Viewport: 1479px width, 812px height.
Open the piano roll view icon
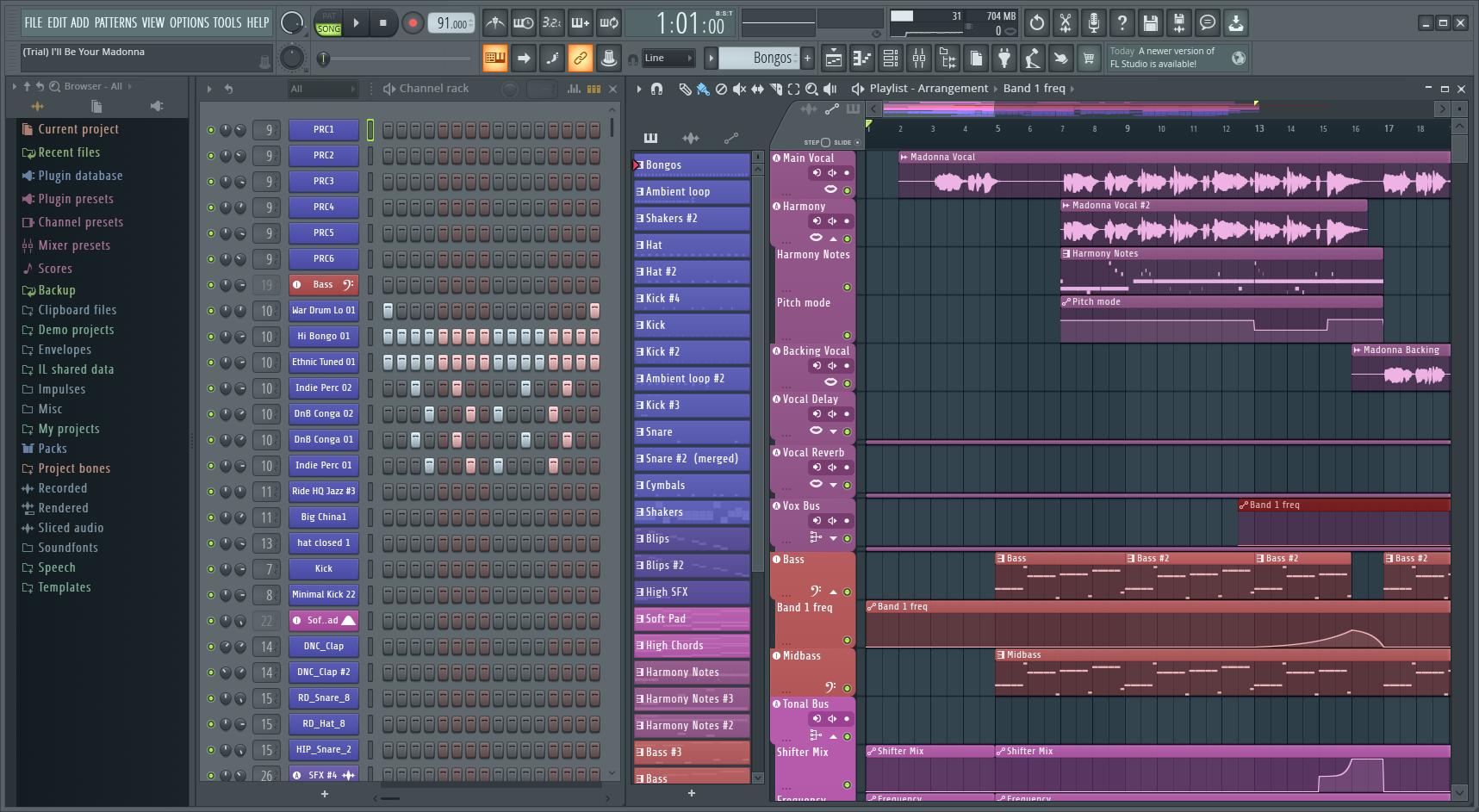pyautogui.click(x=861, y=59)
